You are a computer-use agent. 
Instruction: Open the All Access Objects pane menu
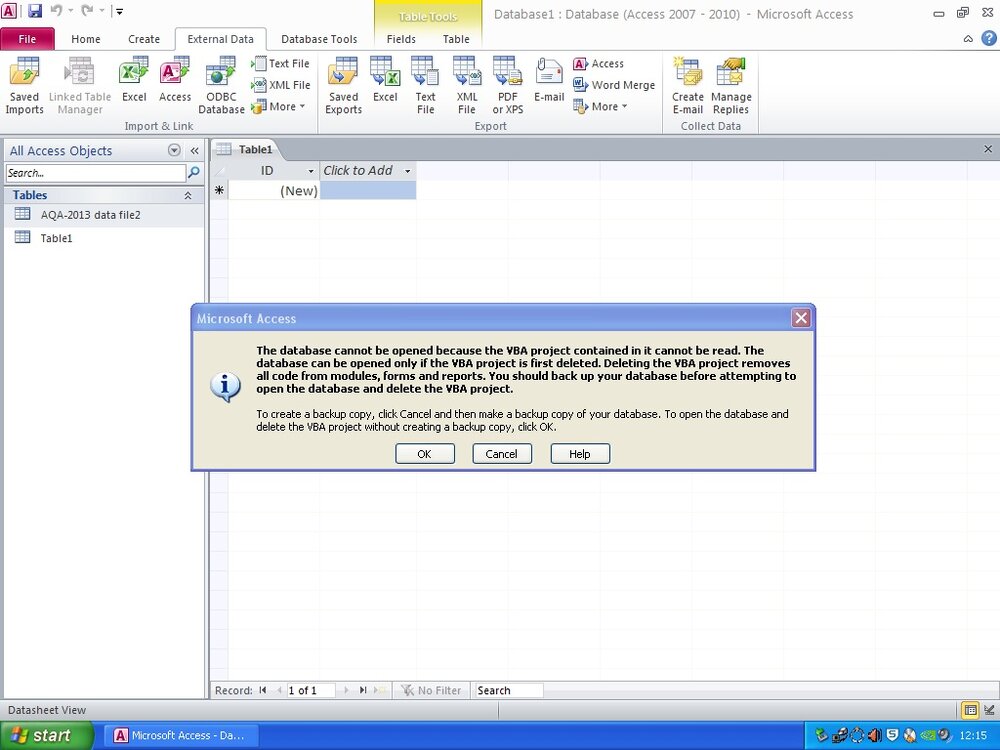[x=174, y=151]
